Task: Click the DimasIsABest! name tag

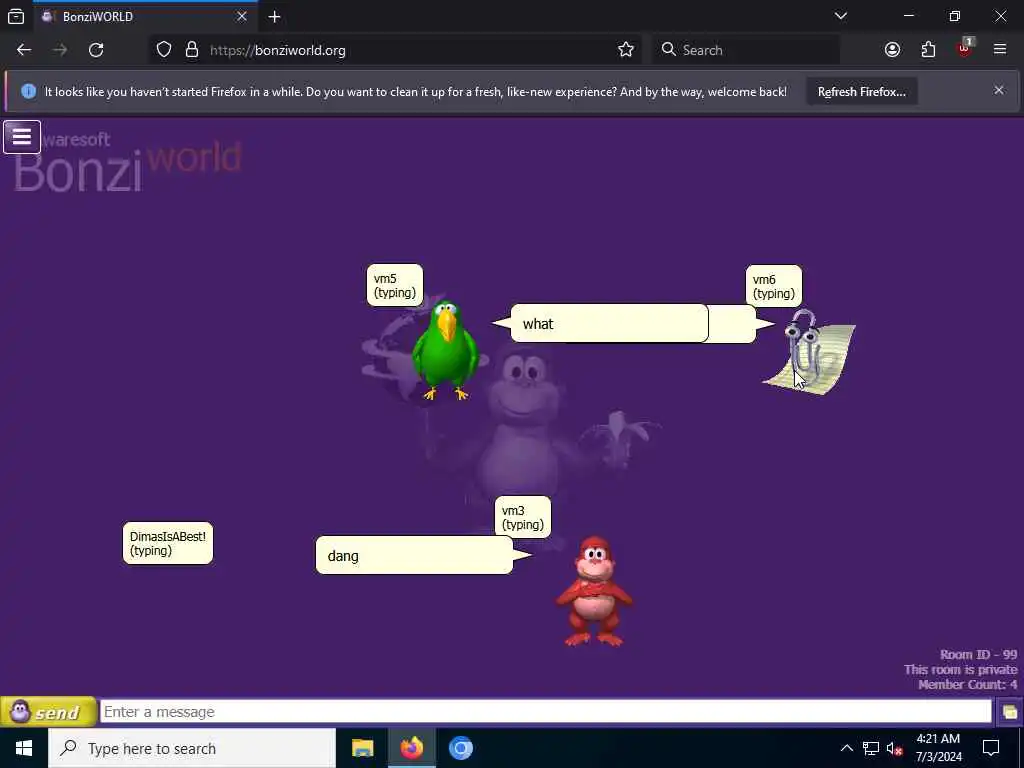Action: (168, 543)
